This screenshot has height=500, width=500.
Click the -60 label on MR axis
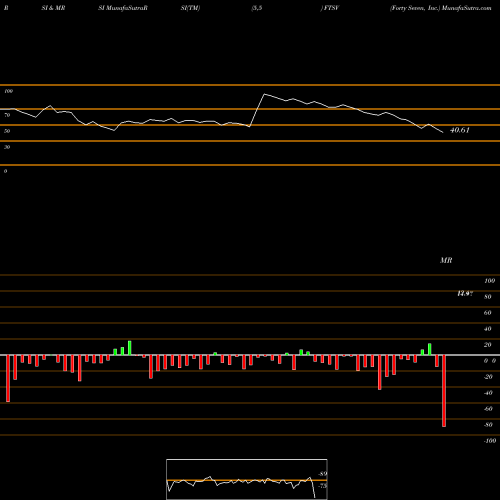[x=488, y=409]
